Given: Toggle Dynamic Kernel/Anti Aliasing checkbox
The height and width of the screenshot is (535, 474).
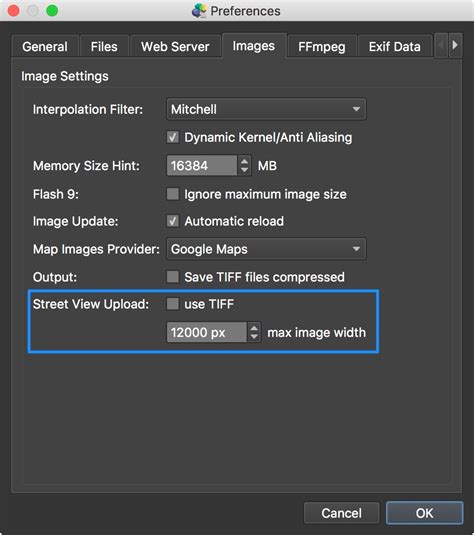Looking at the screenshot, I should pos(173,138).
